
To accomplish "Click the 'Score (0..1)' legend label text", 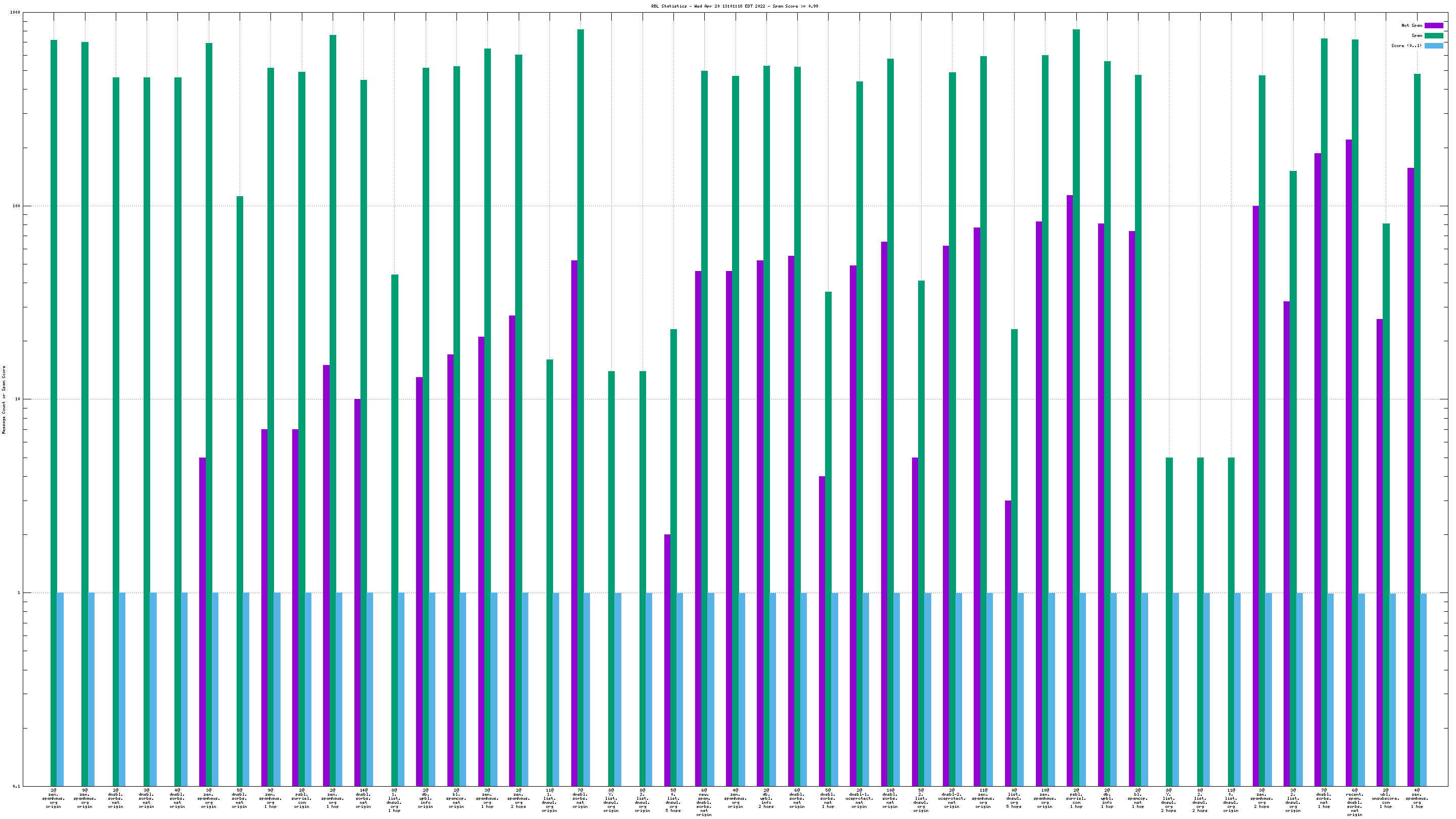I will pyautogui.click(x=1406, y=46).
